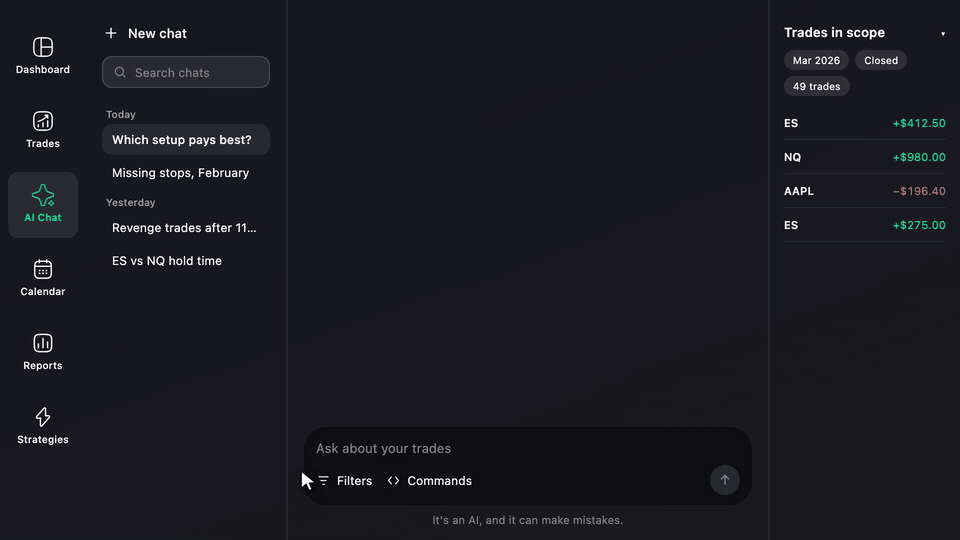
Task: Select the ES trade +$275.00 row
Action: click(x=864, y=225)
